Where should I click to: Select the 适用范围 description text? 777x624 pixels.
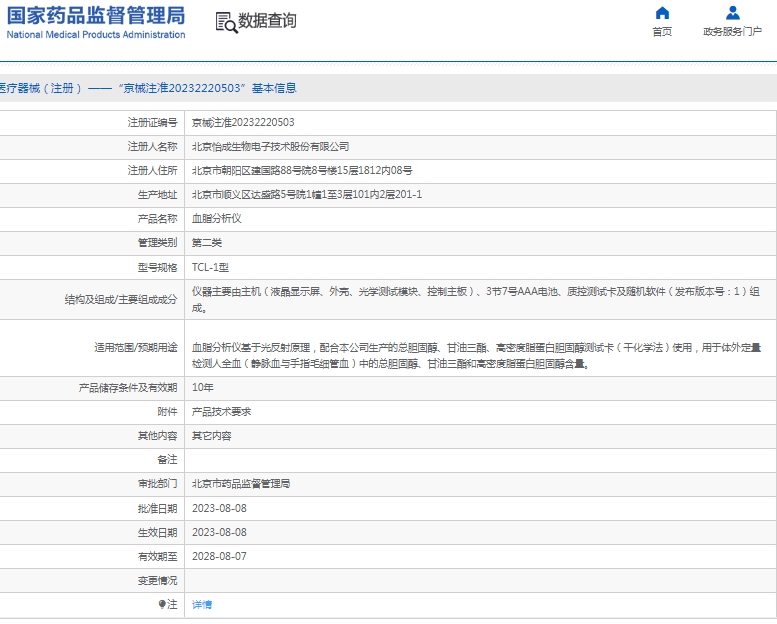[x=476, y=355]
